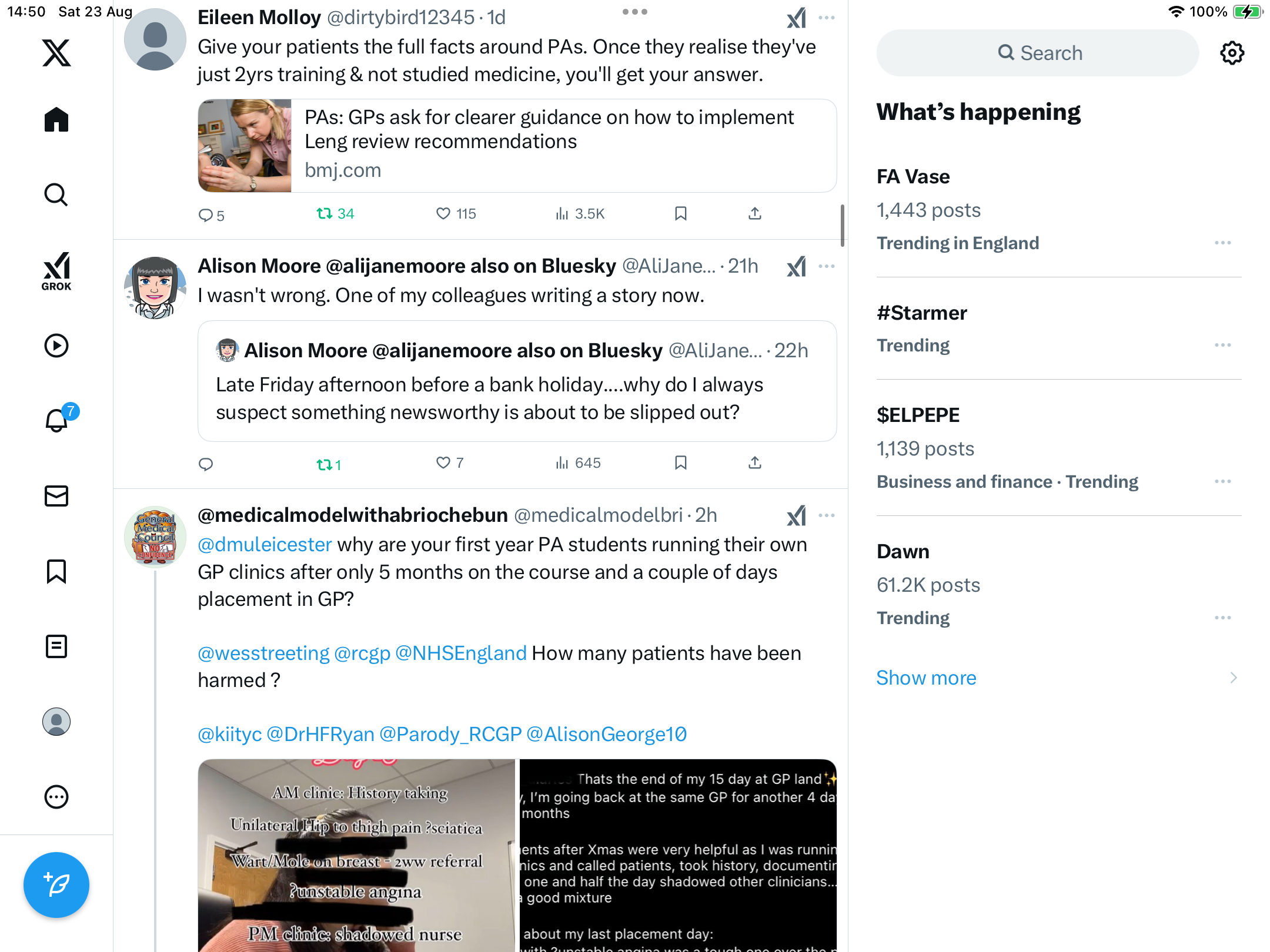Viewport: 1270px width, 952px height.
Task: Expand Show more trends chevron
Action: point(1234,678)
